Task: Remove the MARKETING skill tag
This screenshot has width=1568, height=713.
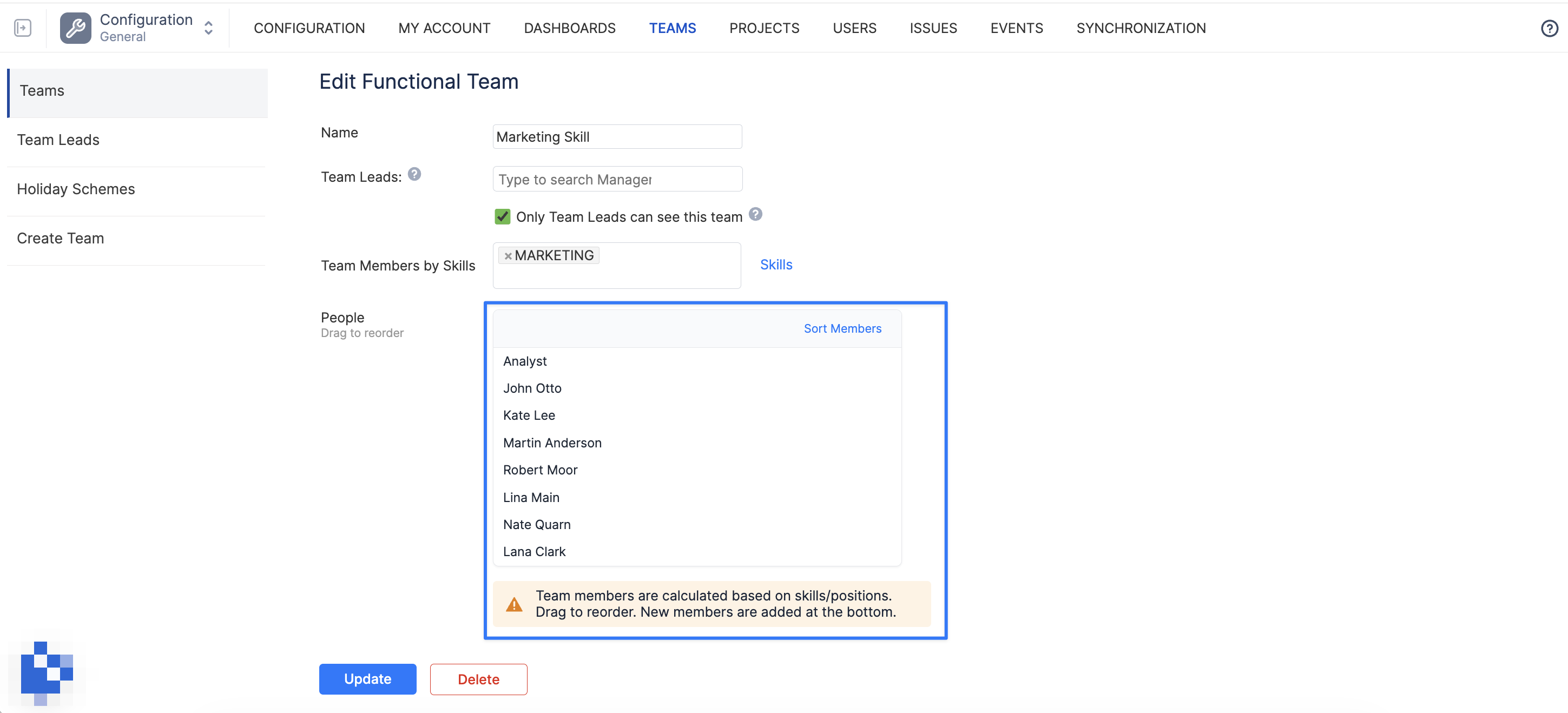Action: [508, 256]
